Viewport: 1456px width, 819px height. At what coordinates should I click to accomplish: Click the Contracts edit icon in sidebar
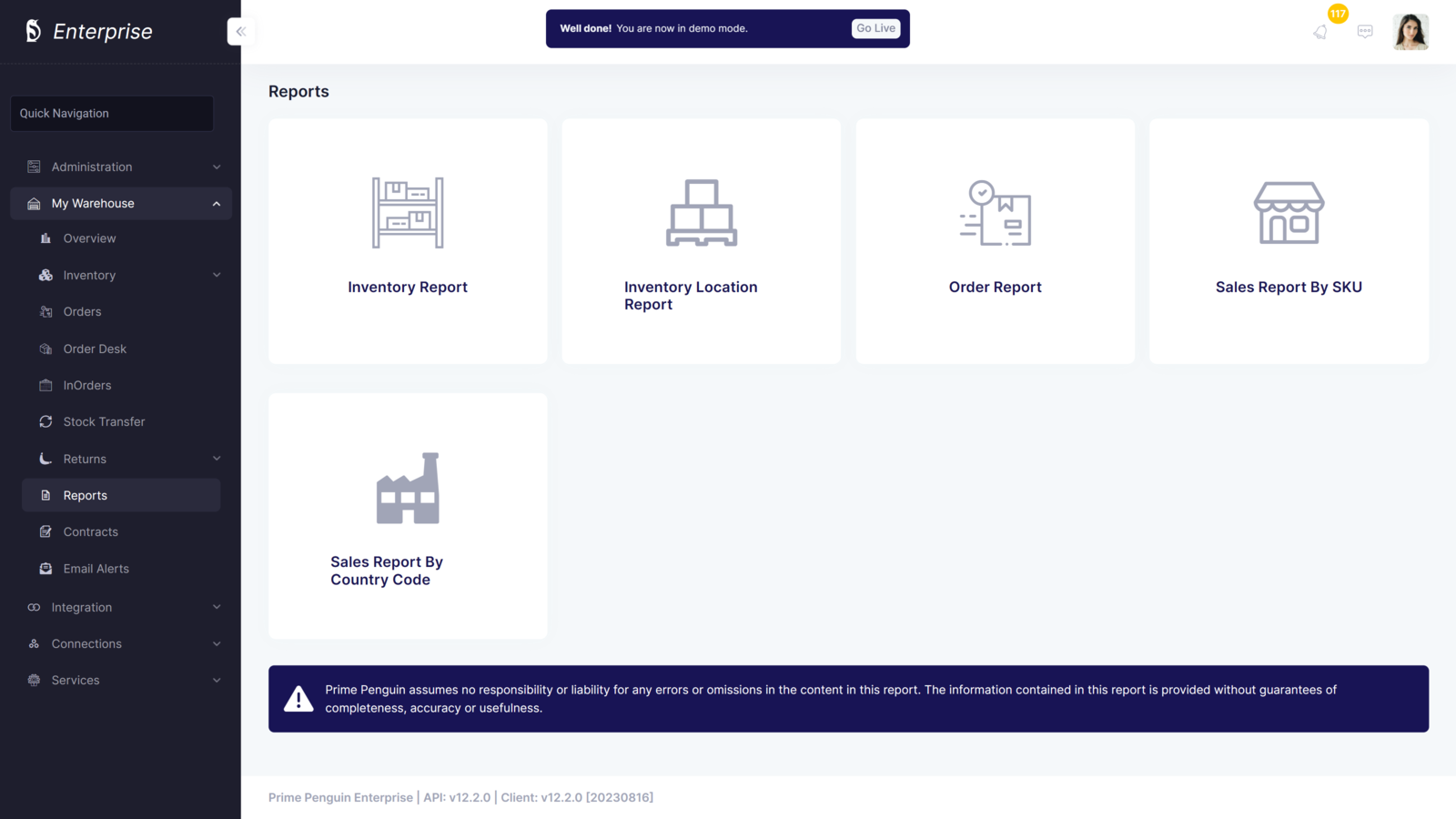tap(45, 531)
